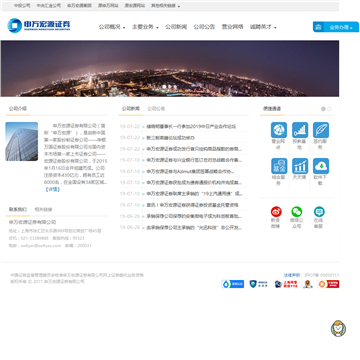Image resolution: width=360 pixels, height=360 pixels.
Task: Select the 公司新闻 tab in news panel
Action: click(131, 109)
